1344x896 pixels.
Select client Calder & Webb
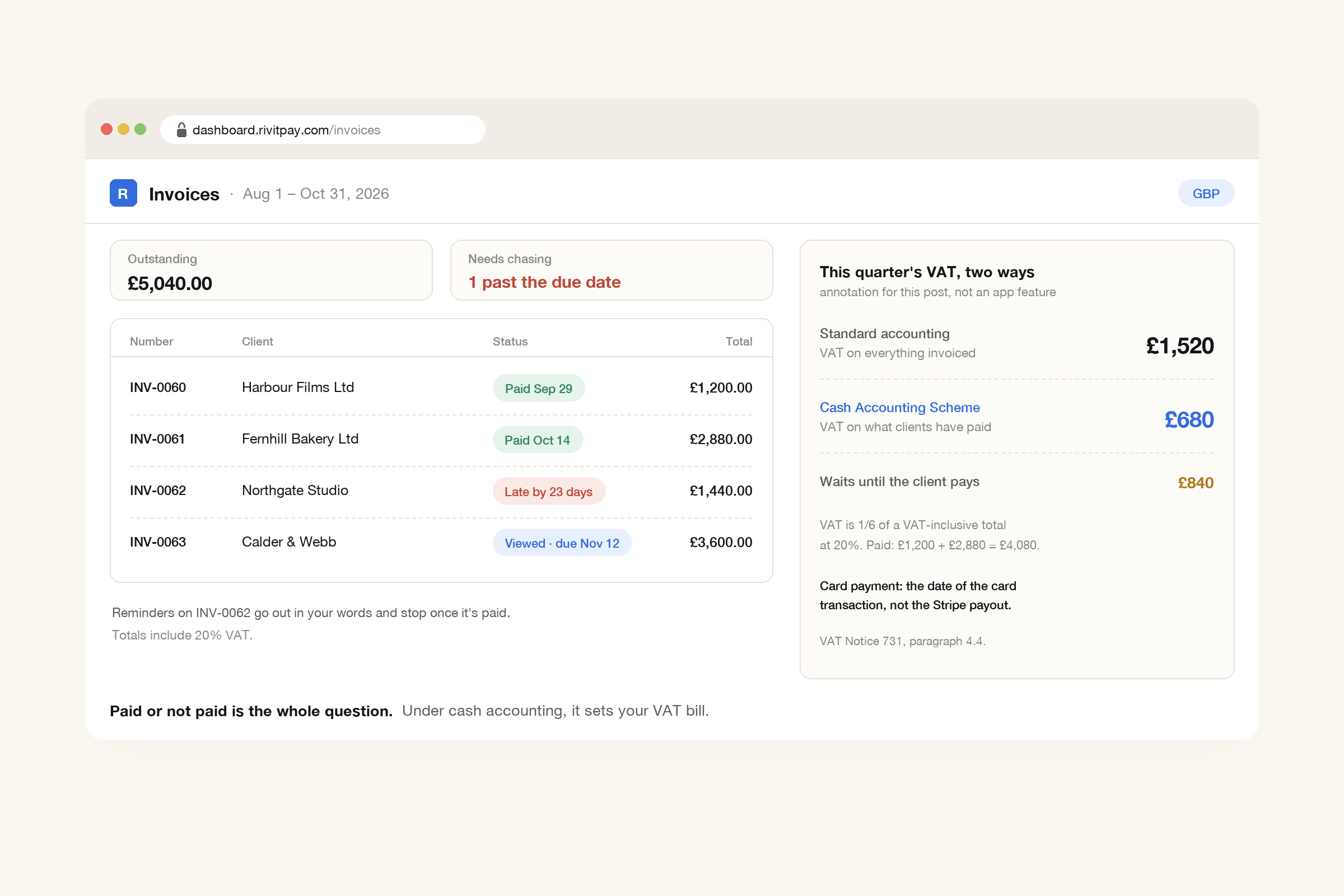point(288,542)
